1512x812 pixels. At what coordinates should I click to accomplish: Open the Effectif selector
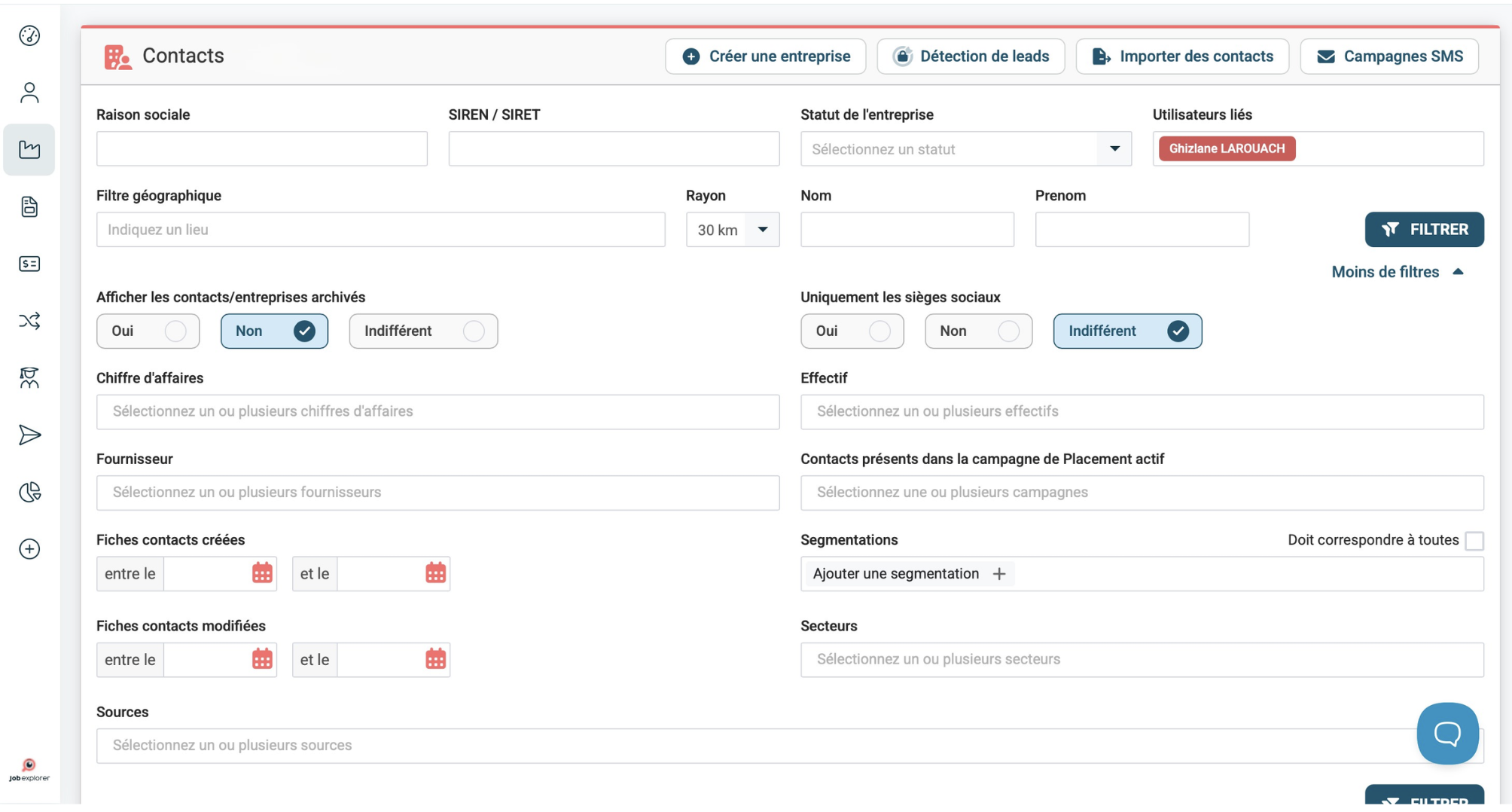point(1142,412)
